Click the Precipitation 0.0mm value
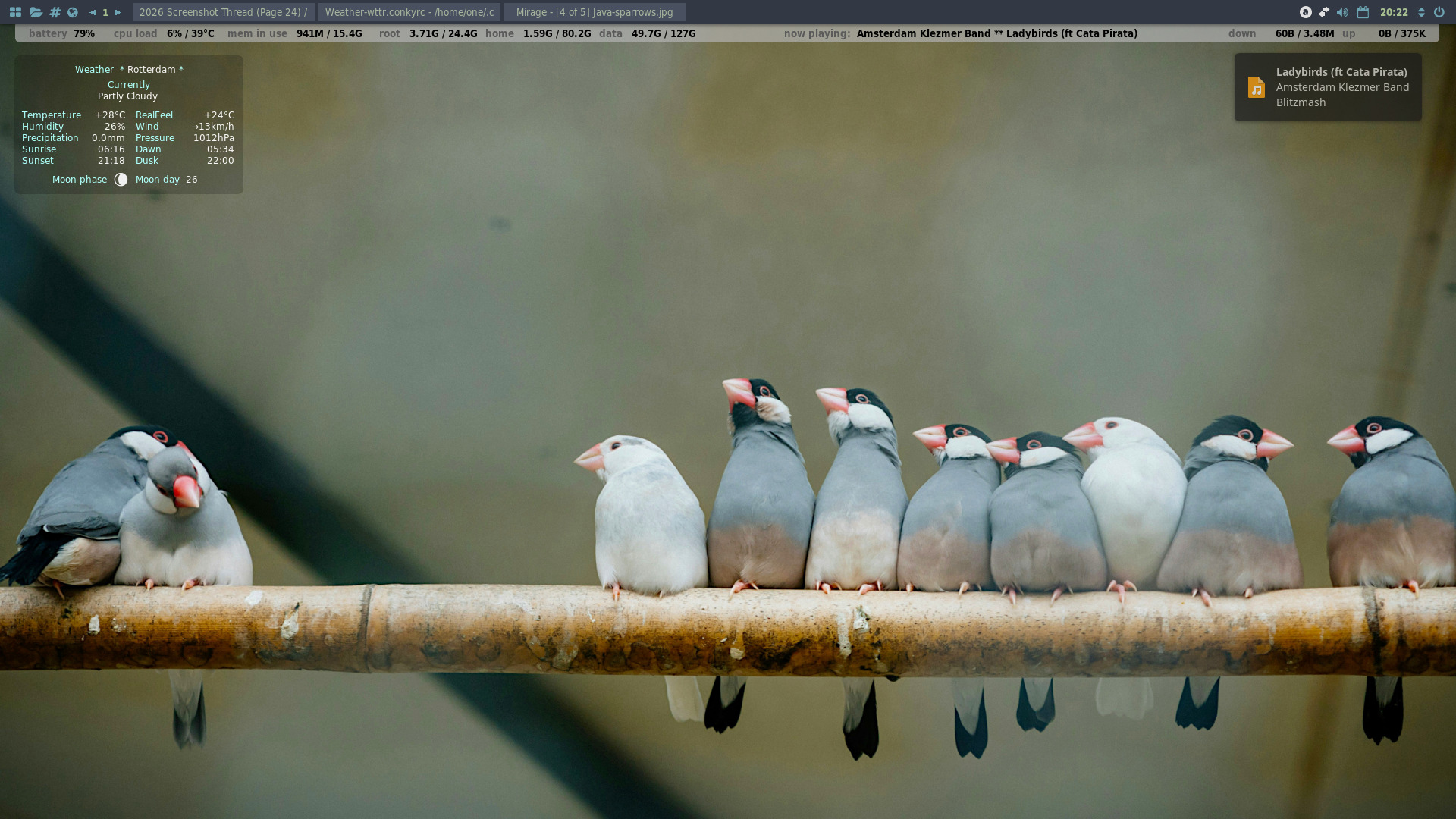 [108, 138]
